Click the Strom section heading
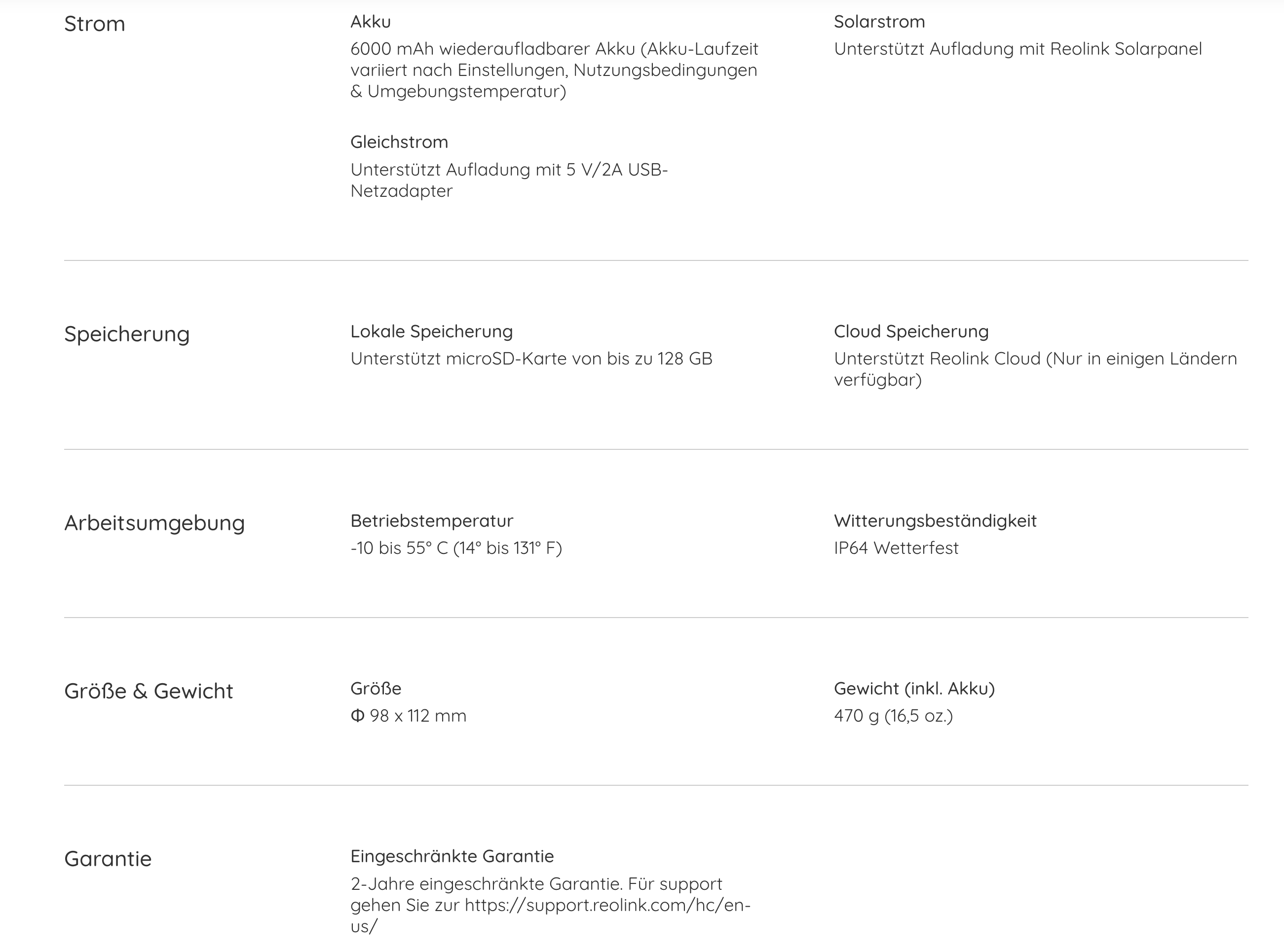This screenshot has width=1284, height=952. 95,24
